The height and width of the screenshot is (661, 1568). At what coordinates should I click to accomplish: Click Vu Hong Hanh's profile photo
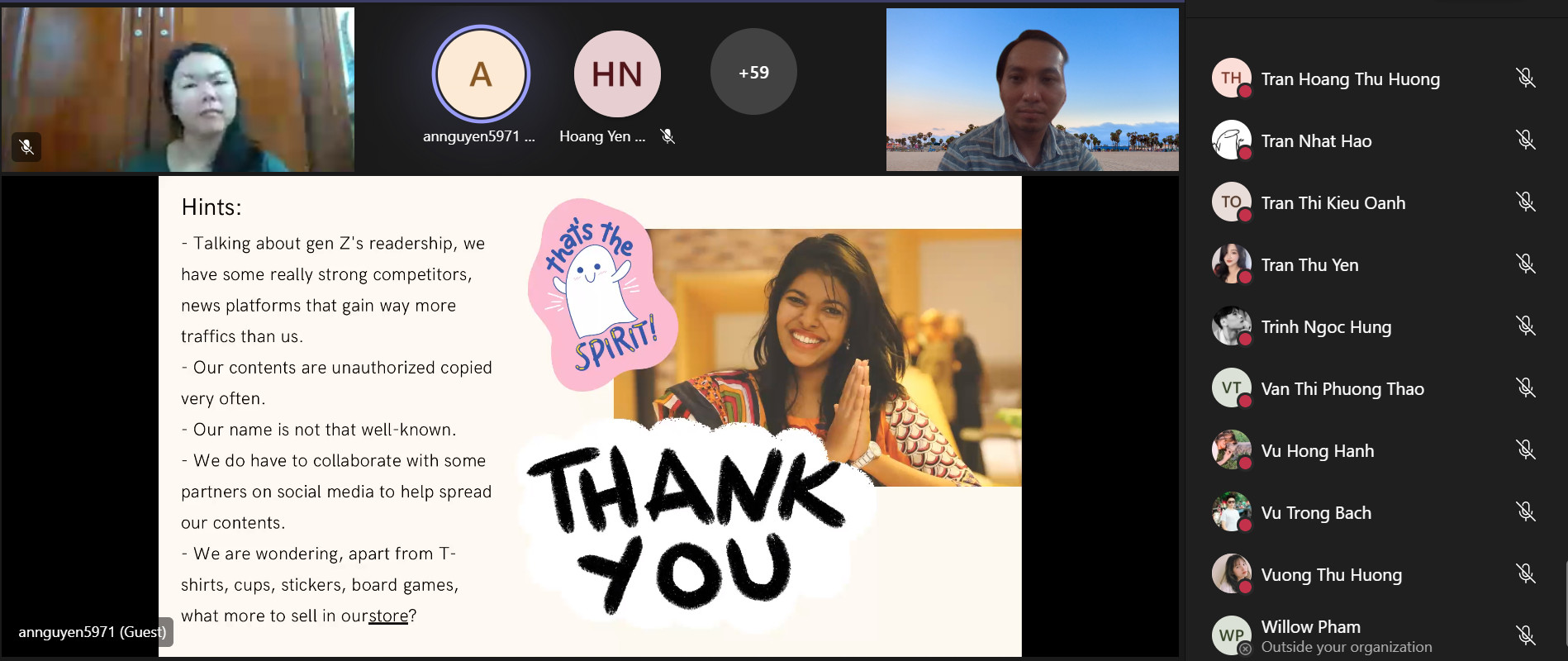(x=1231, y=449)
